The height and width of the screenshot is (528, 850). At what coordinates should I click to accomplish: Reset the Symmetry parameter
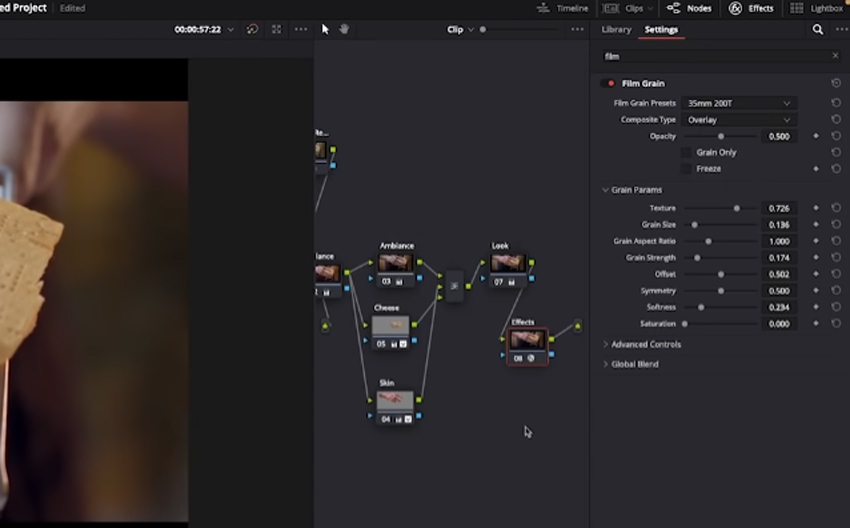click(836, 291)
